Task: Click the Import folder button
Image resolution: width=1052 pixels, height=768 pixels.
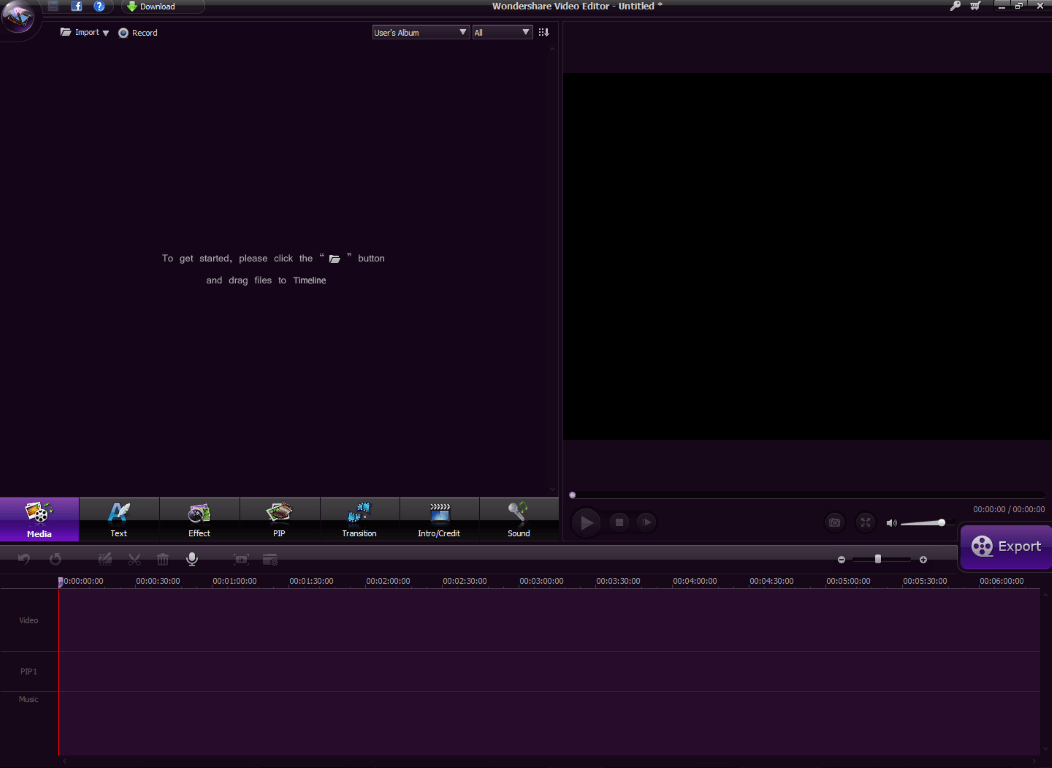Action: (x=80, y=32)
